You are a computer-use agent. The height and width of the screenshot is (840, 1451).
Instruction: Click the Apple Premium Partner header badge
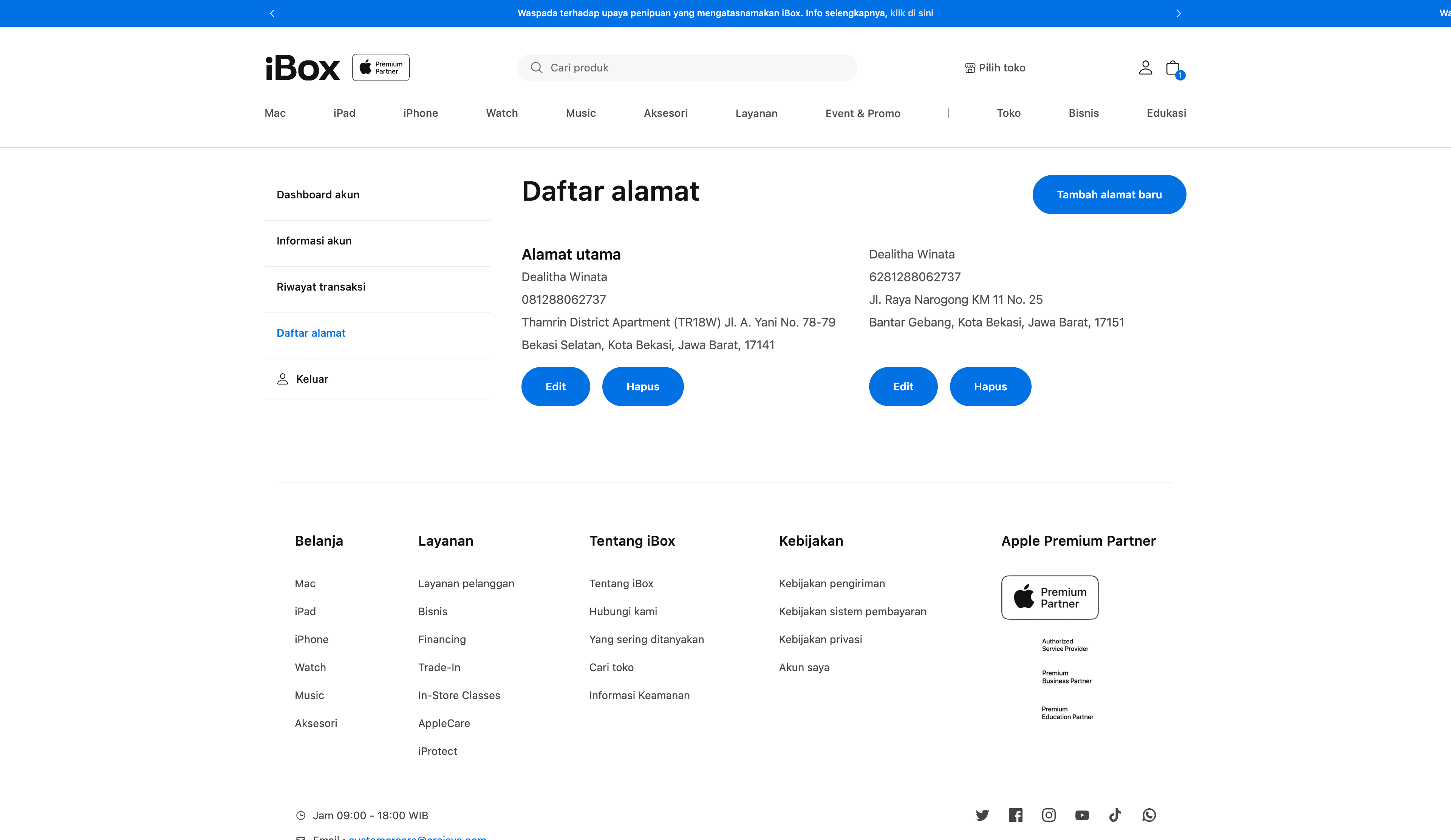(x=381, y=67)
